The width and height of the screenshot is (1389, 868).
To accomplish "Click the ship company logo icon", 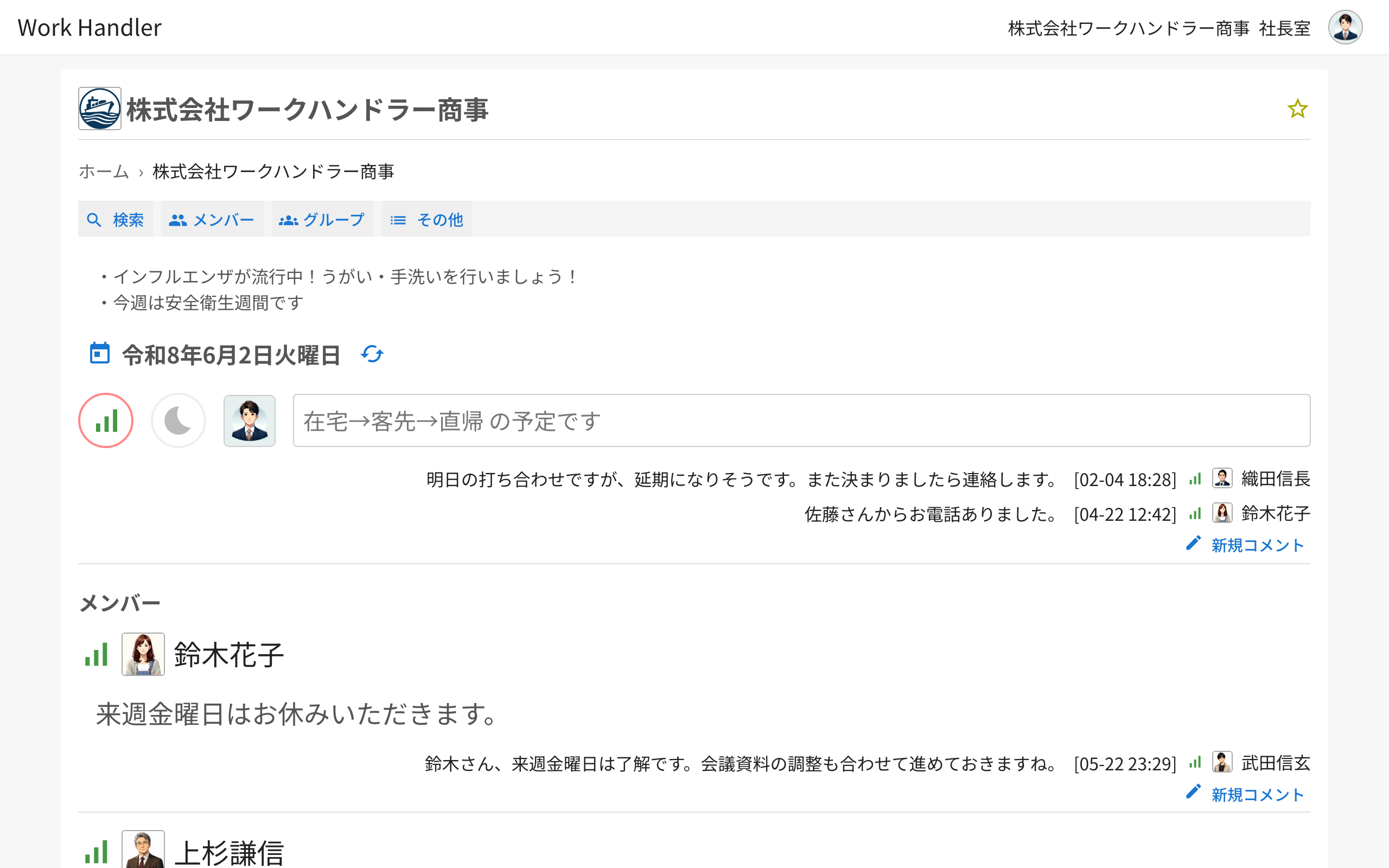I will (x=100, y=108).
